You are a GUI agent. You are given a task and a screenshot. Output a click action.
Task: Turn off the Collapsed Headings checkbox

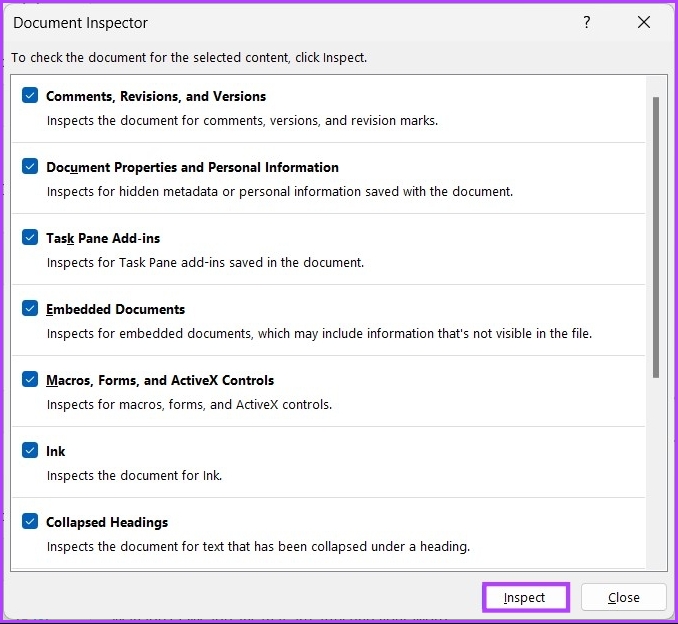point(30,522)
